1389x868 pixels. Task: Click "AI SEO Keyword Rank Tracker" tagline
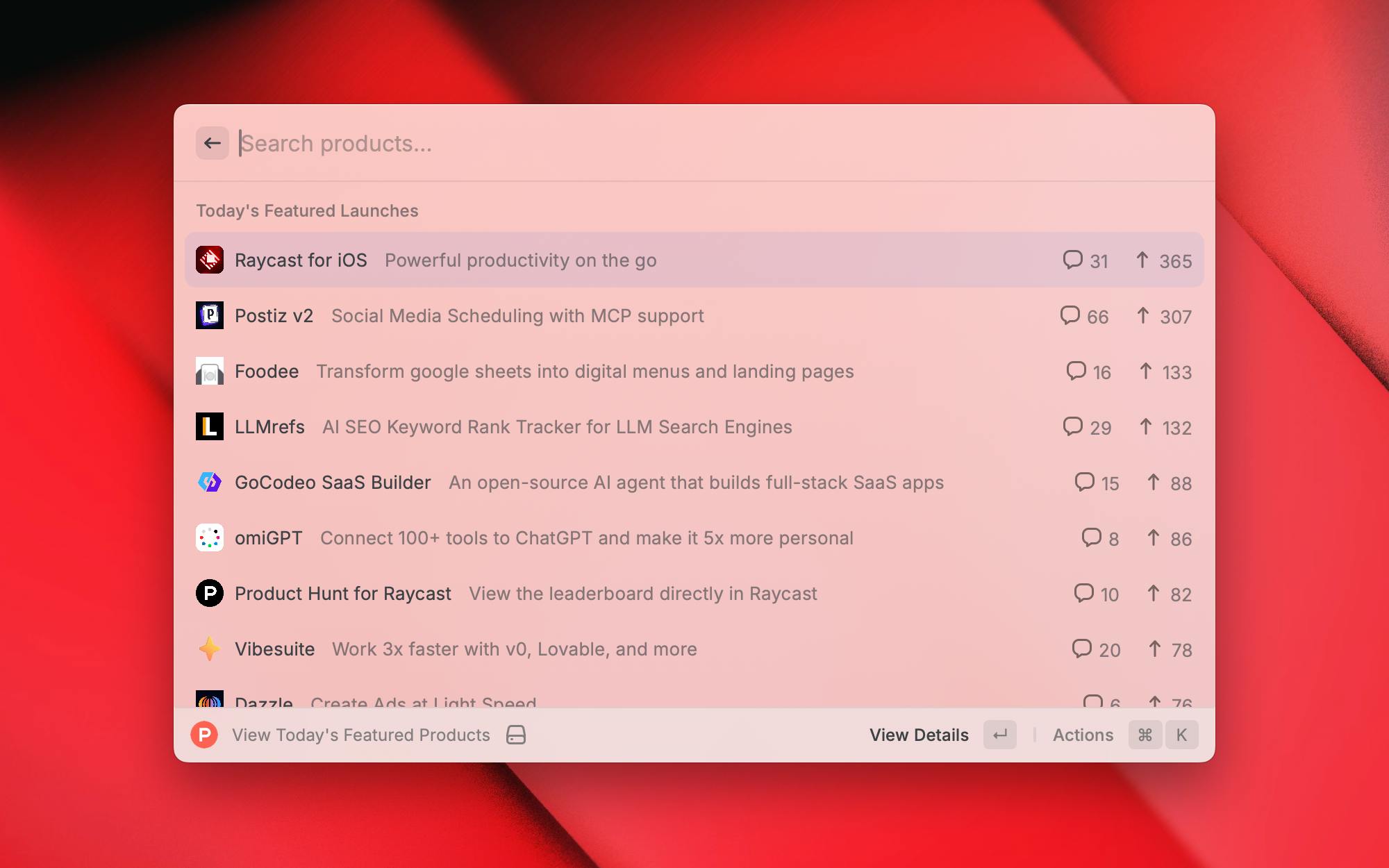pyautogui.click(x=557, y=427)
